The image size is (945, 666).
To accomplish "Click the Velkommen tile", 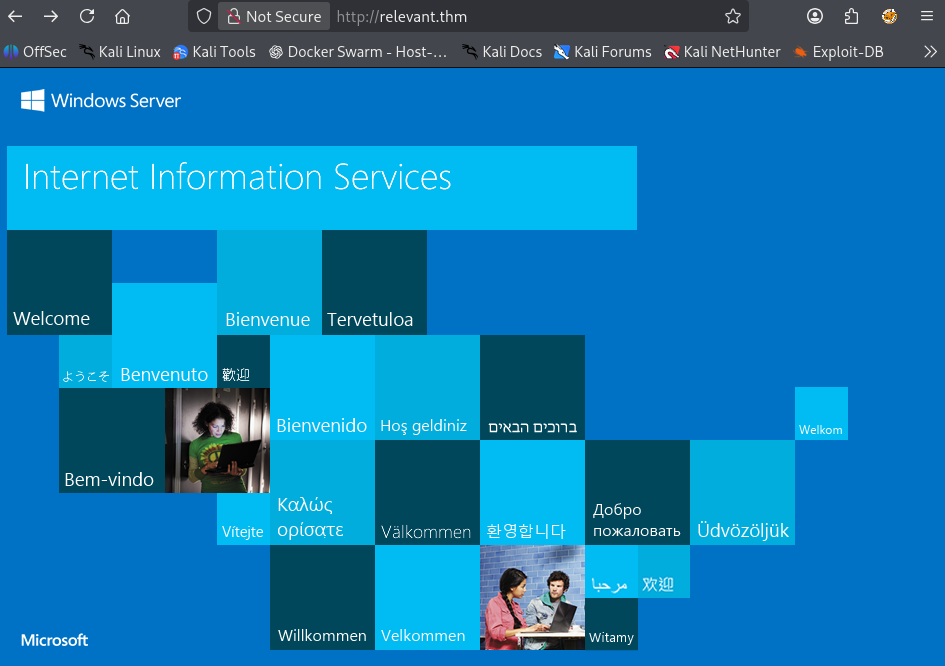I will (x=427, y=597).
